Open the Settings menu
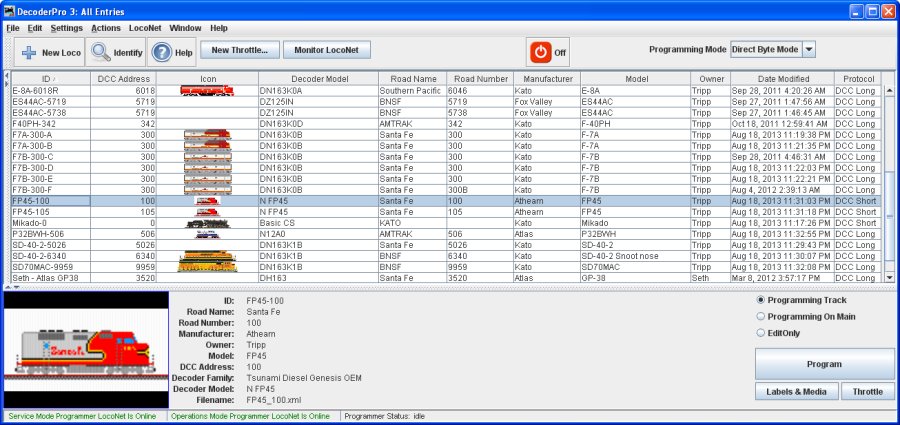The height and width of the screenshot is (425, 900). pyautogui.click(x=67, y=28)
